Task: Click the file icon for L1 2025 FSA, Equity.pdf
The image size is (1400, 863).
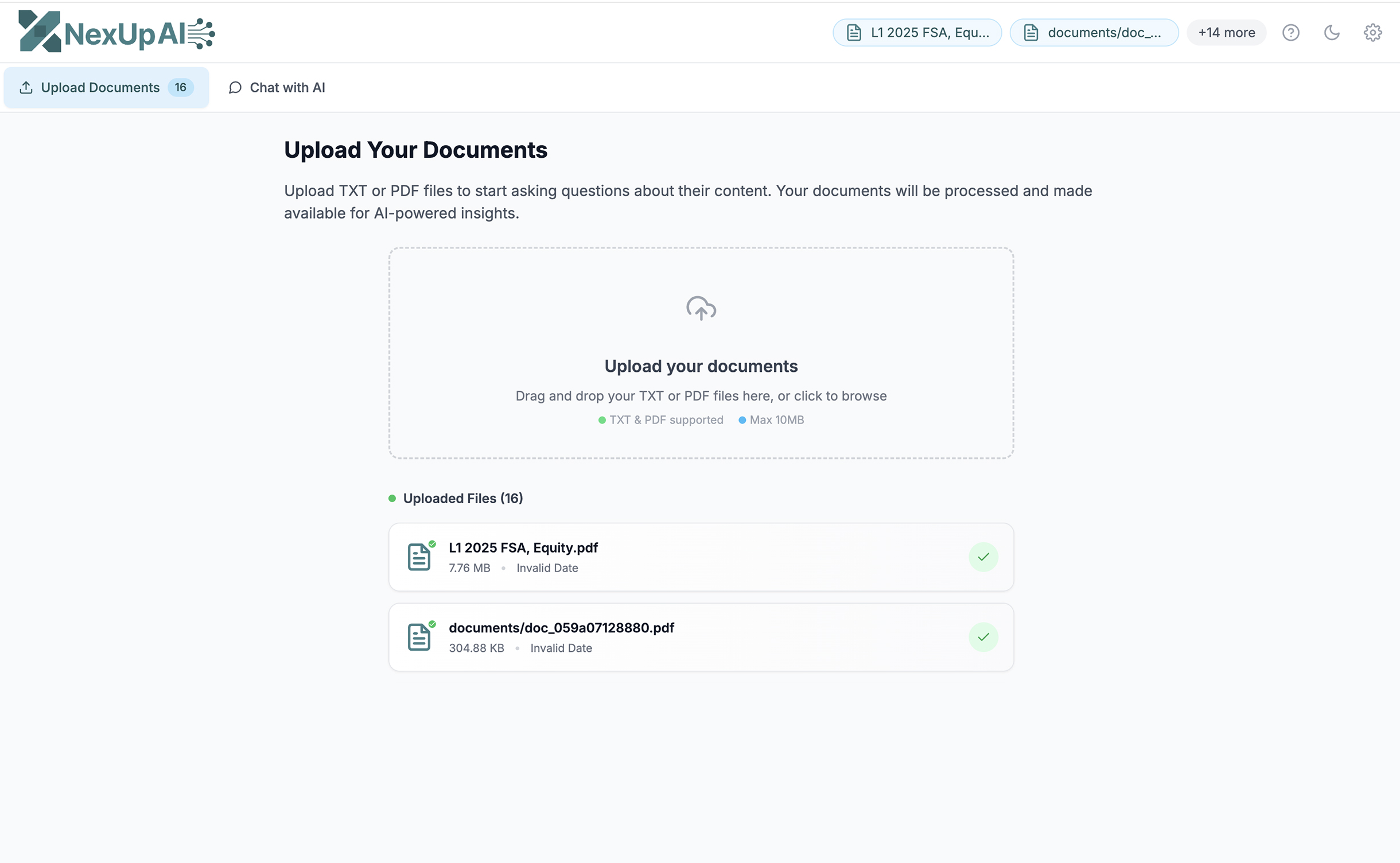Action: 419,557
